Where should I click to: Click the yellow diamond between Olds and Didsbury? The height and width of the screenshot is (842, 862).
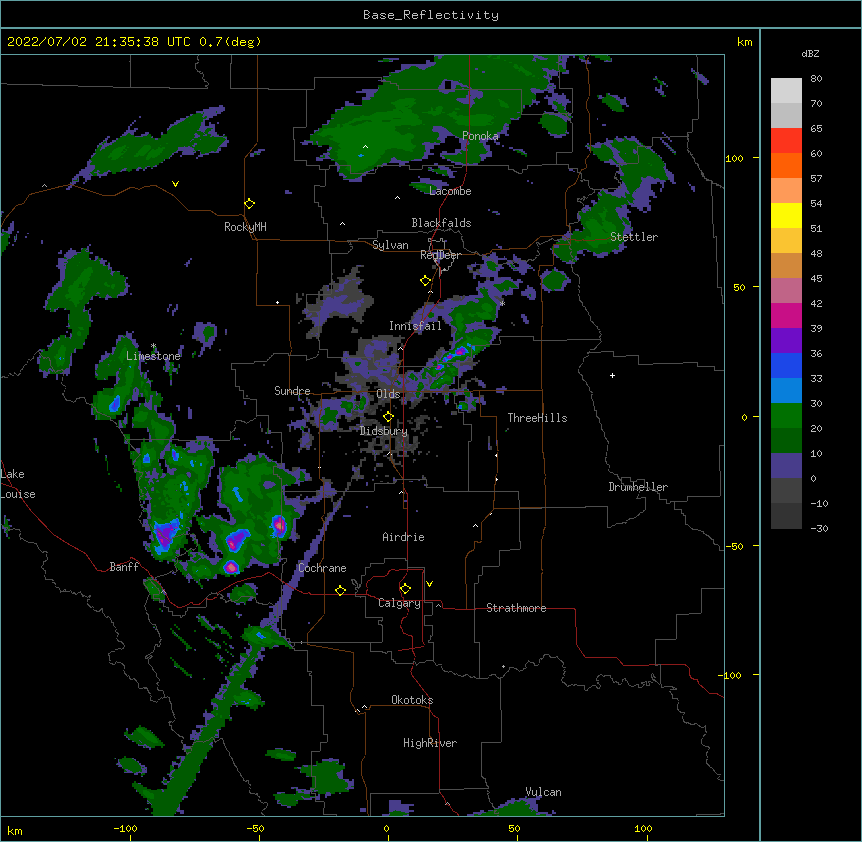(x=388, y=417)
